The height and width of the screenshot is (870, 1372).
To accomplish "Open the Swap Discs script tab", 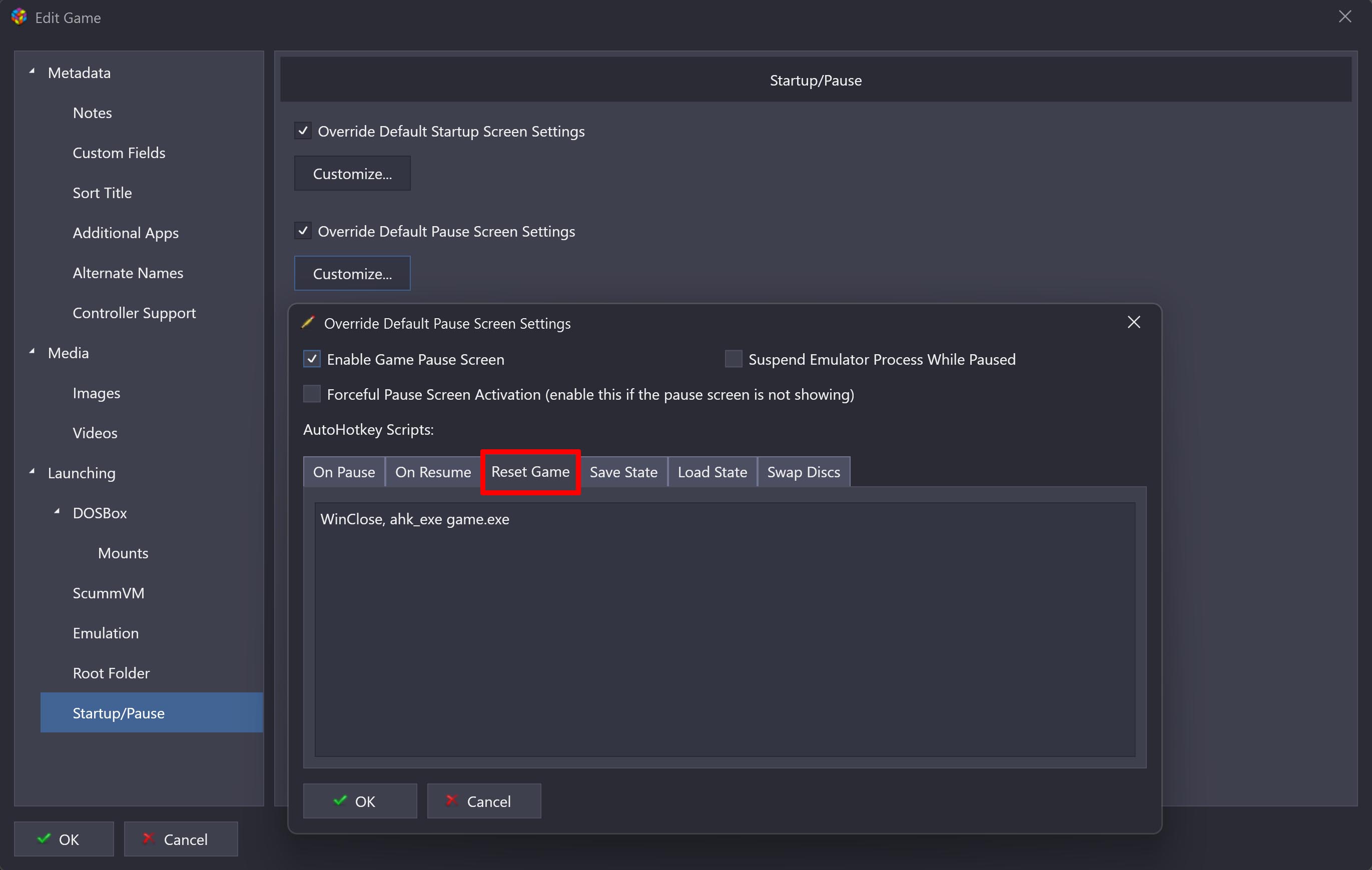I will [x=803, y=472].
